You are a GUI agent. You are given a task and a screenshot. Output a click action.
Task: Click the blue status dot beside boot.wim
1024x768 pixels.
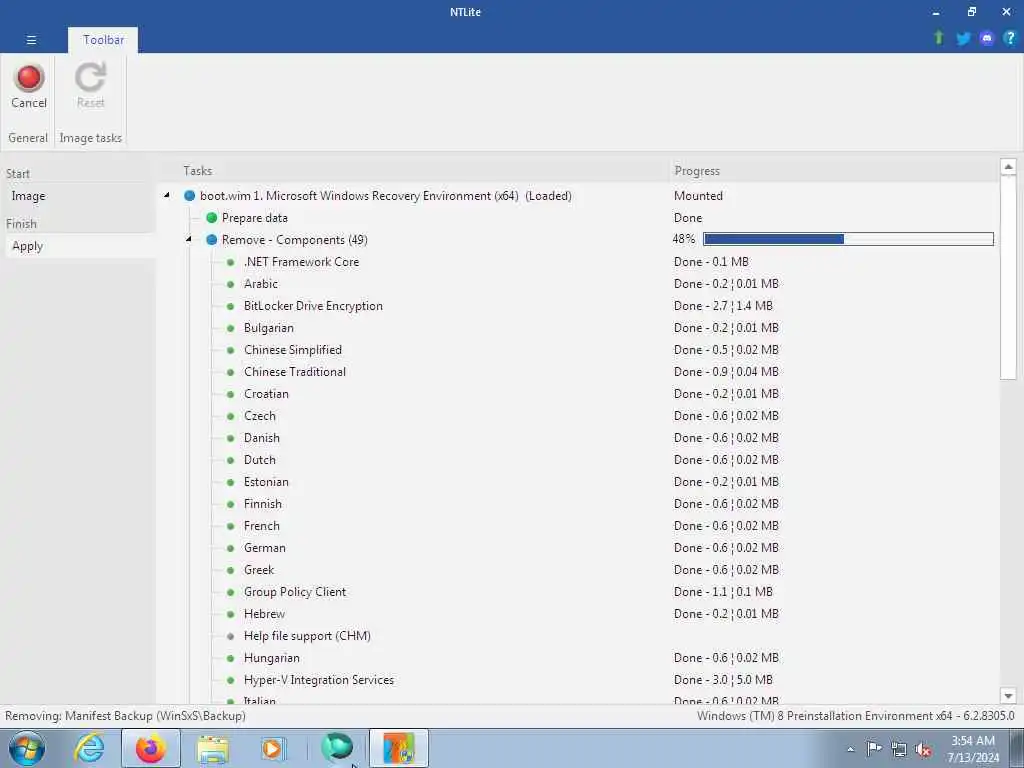coord(189,196)
